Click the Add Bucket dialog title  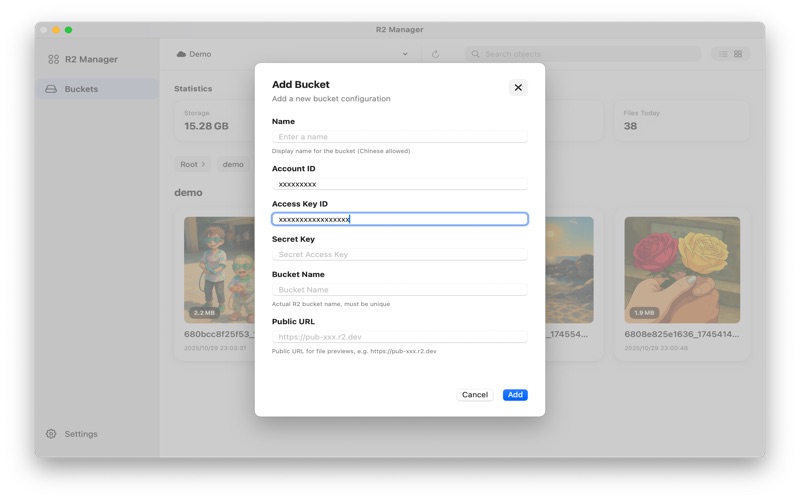tap(301, 84)
